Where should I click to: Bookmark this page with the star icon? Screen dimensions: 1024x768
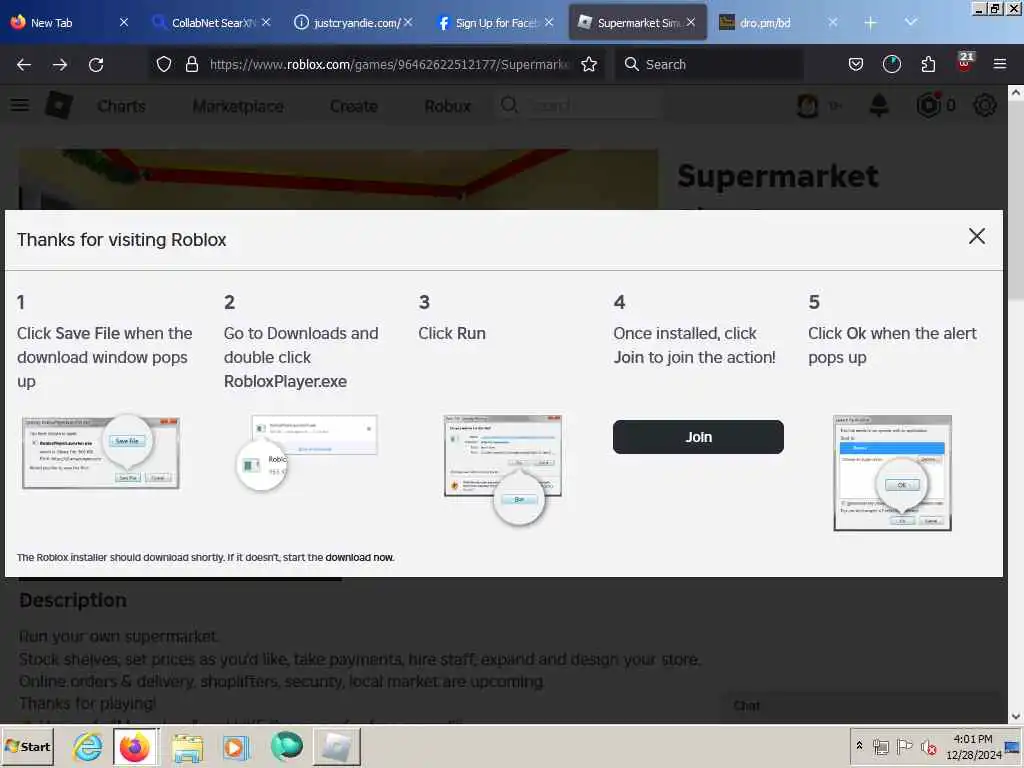click(589, 64)
